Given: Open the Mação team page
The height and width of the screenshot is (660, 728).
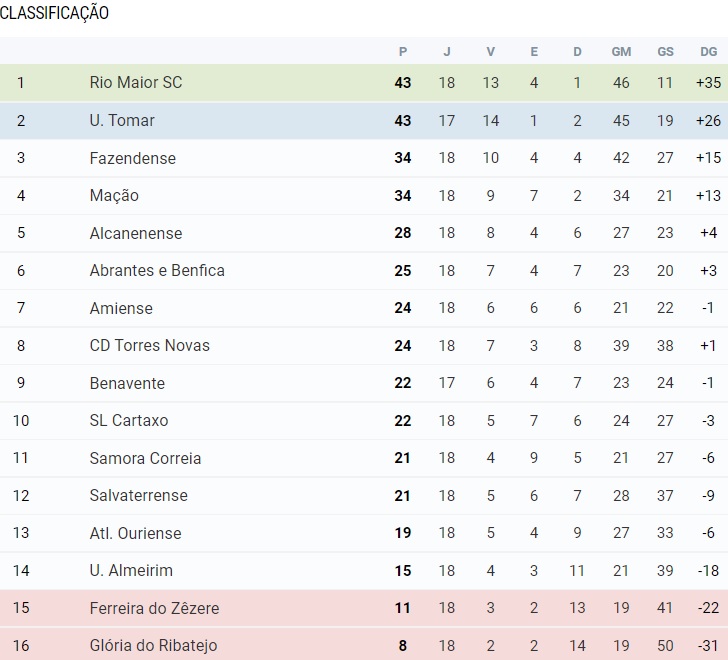Looking at the screenshot, I should pos(114,196).
